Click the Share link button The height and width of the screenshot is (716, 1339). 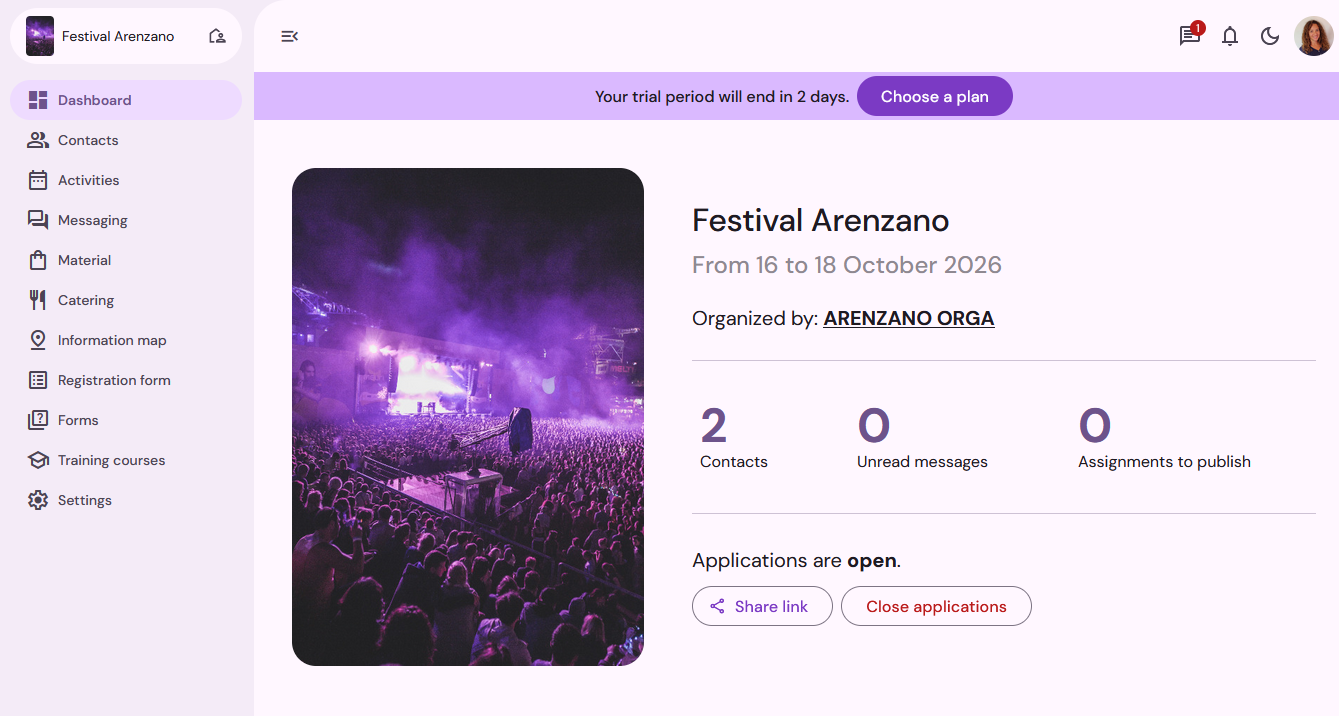click(762, 606)
